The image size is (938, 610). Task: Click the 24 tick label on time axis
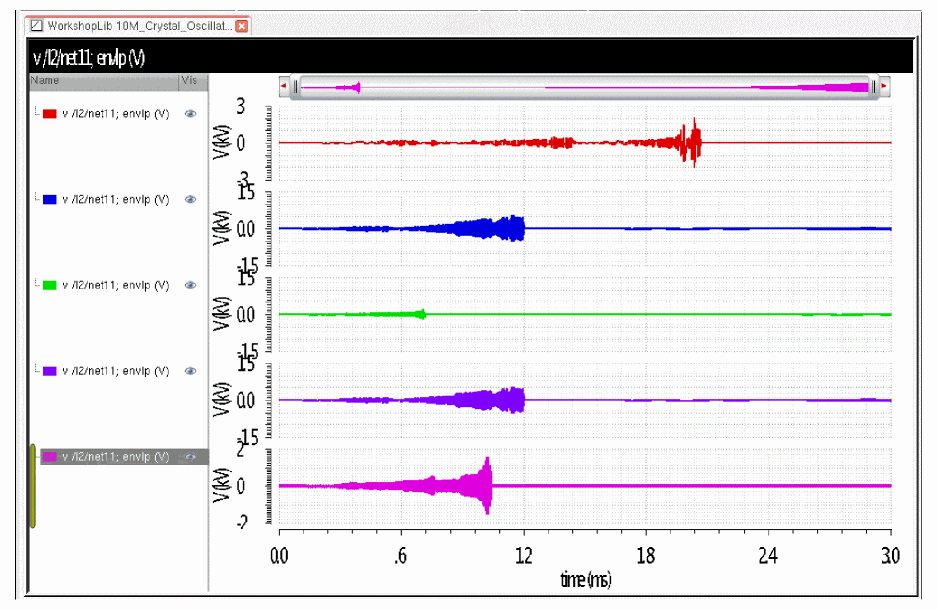tap(768, 556)
